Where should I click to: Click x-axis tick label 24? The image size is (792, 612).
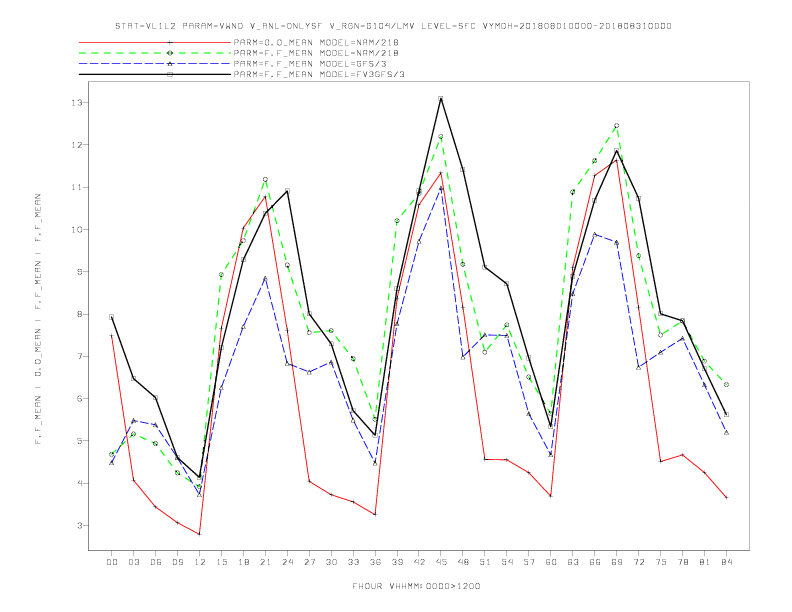coord(287,562)
